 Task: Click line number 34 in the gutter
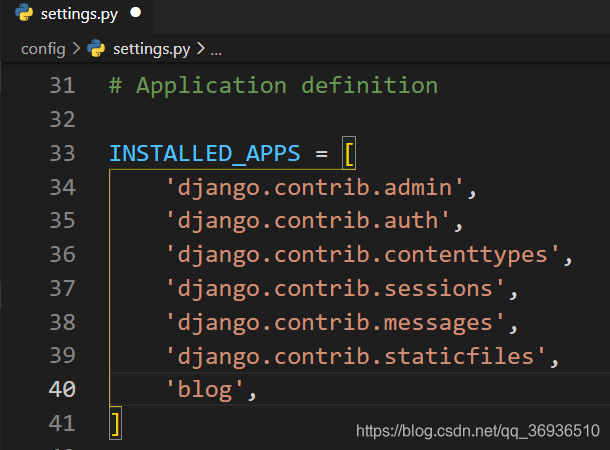tap(62, 187)
